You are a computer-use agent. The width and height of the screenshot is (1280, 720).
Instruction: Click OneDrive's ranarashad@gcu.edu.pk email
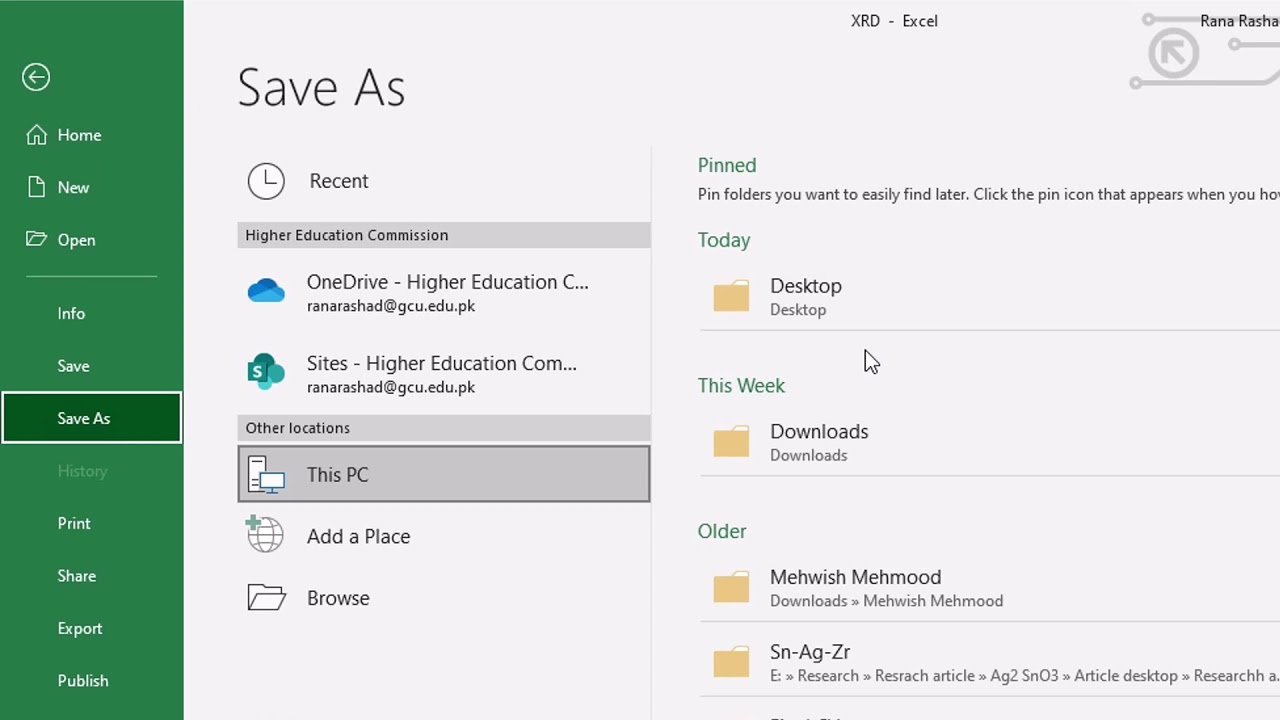point(391,306)
